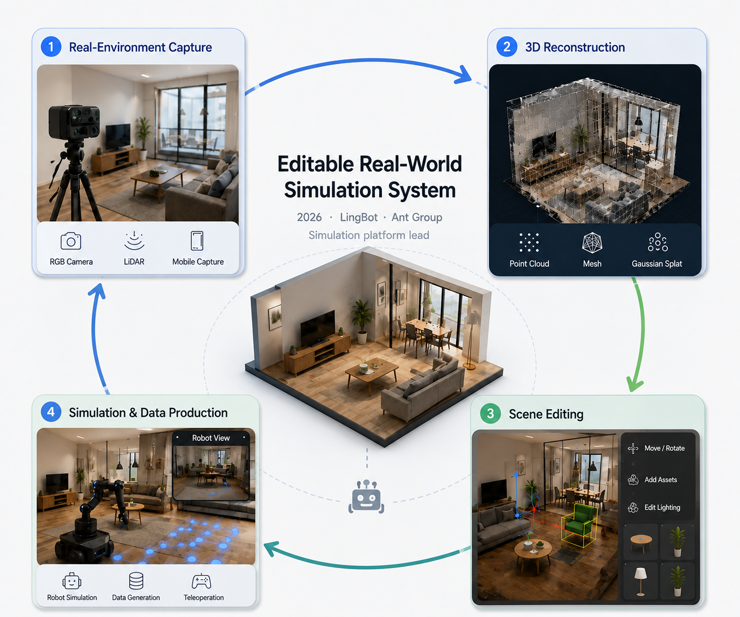
Task: Select the round table asset thumbnail
Action: 641,542
